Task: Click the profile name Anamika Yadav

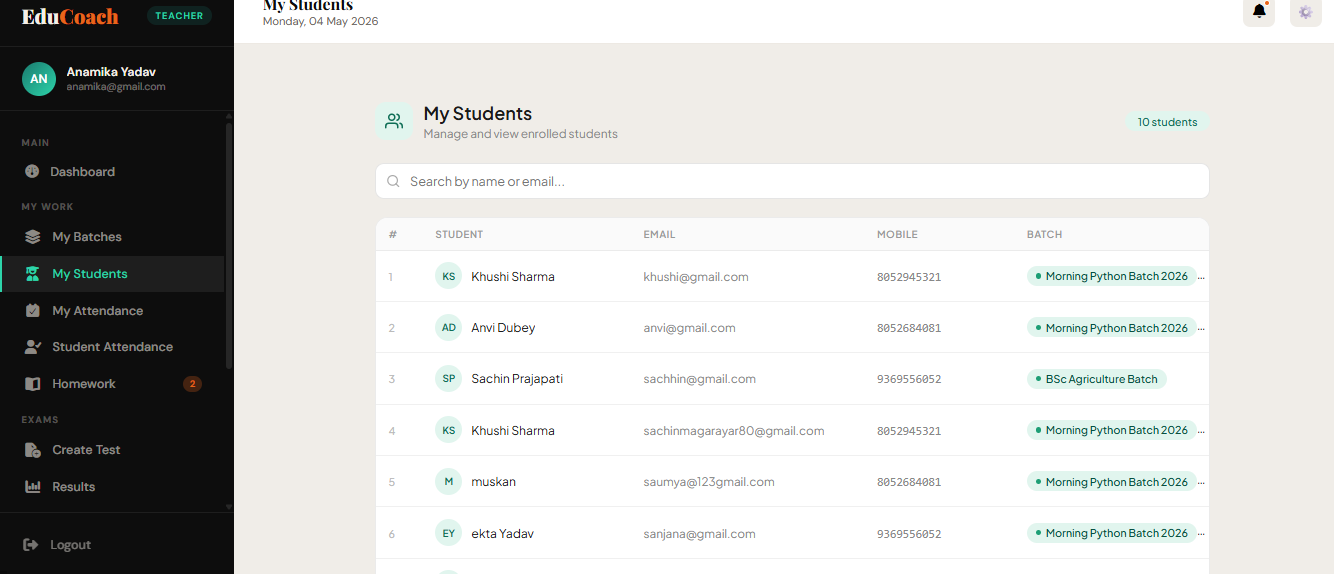Action: [x=111, y=72]
